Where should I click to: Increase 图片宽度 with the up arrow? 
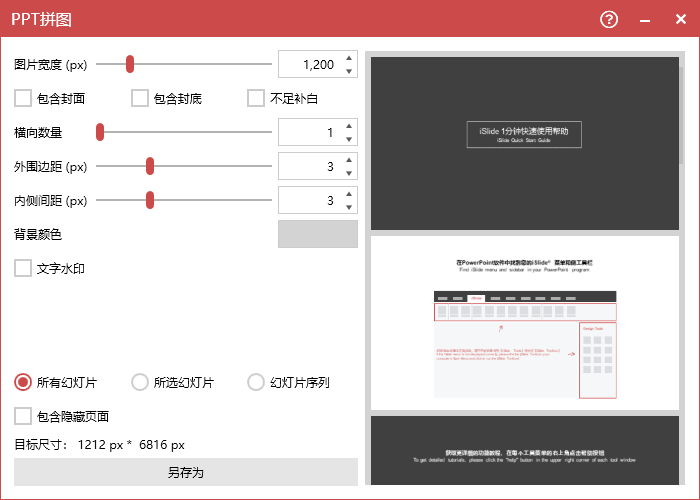[x=349, y=58]
